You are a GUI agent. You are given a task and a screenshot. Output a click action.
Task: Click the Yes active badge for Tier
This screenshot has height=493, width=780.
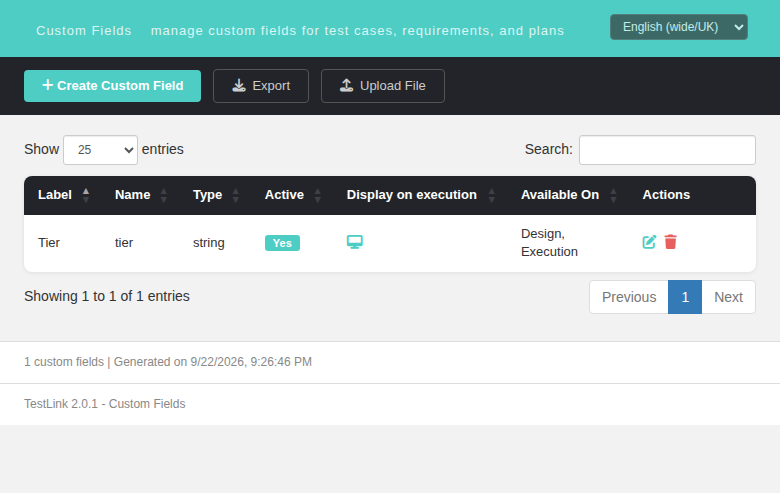pyautogui.click(x=282, y=243)
